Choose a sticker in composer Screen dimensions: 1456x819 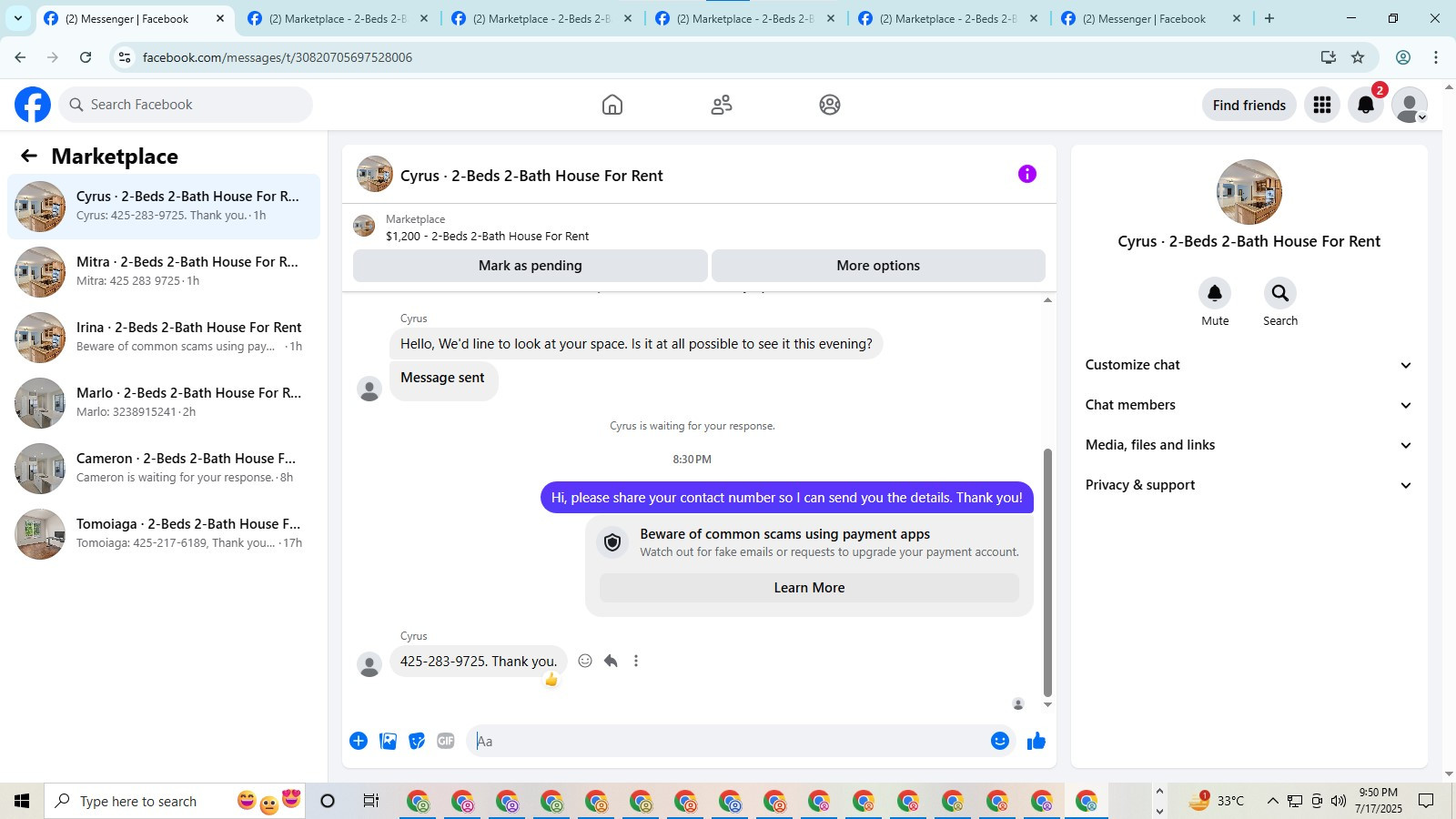click(417, 741)
